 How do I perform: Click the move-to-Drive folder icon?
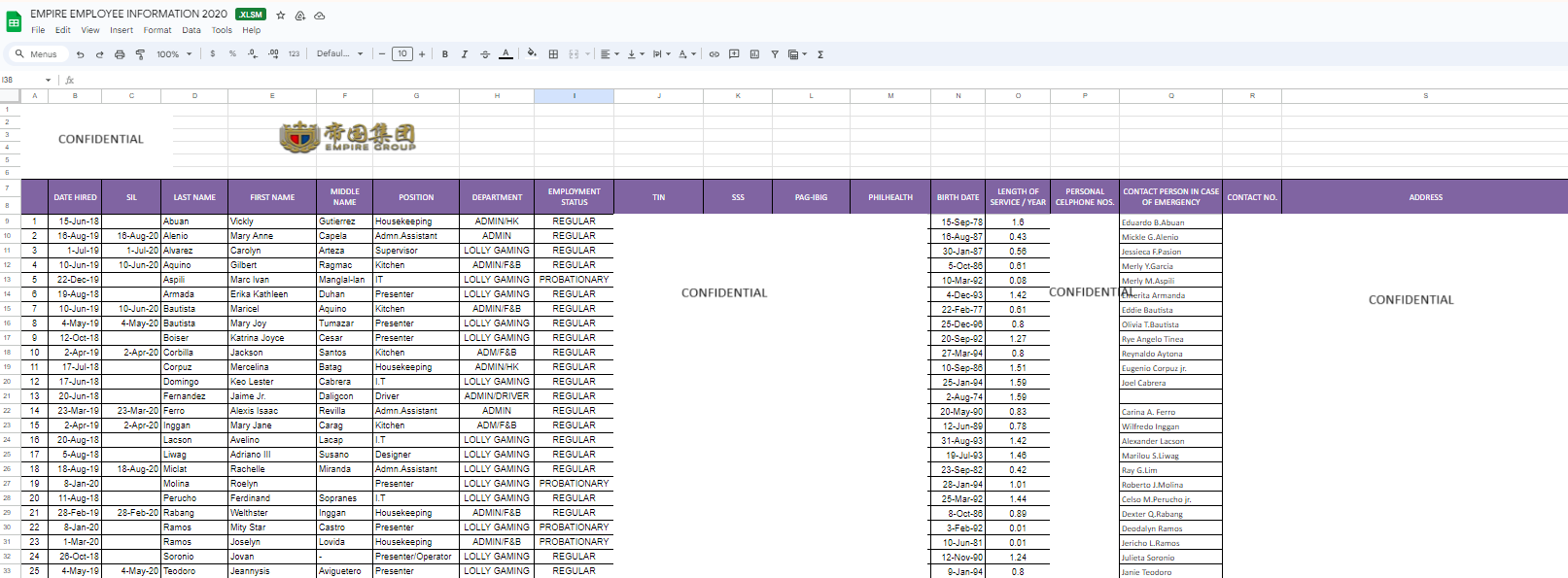[300, 15]
